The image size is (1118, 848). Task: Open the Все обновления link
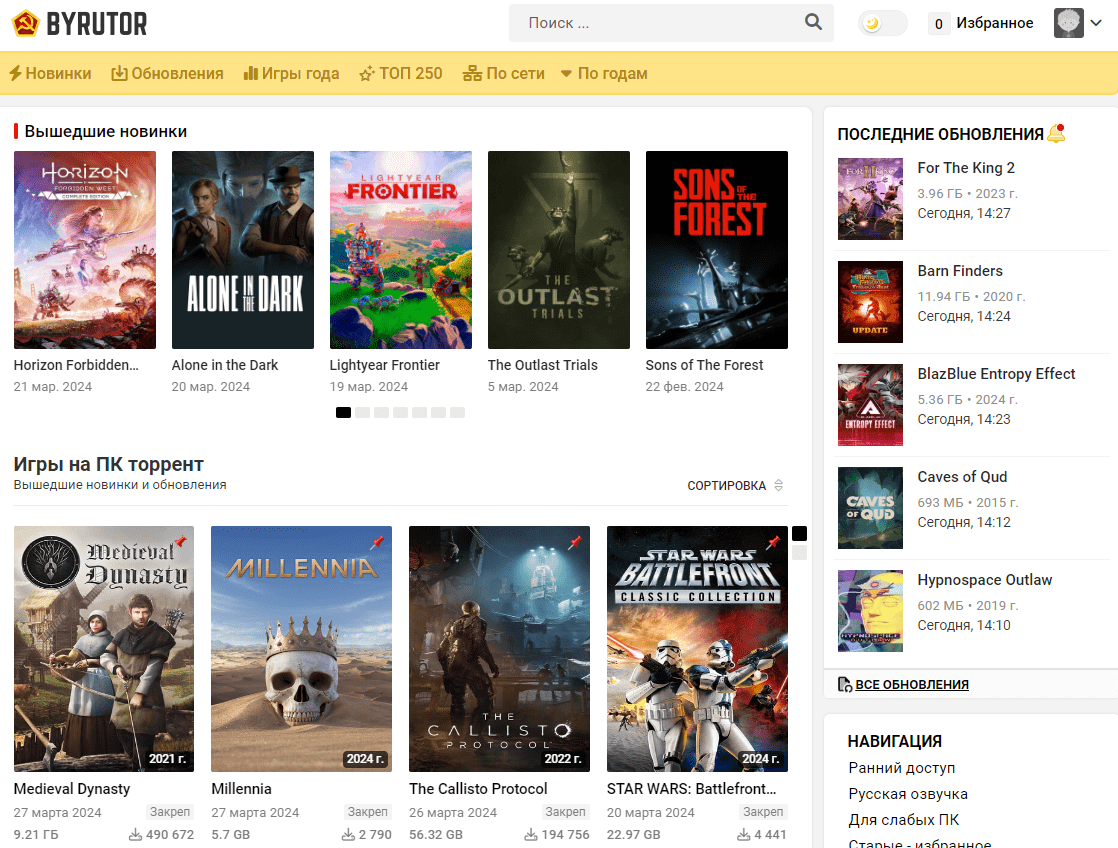(x=911, y=685)
